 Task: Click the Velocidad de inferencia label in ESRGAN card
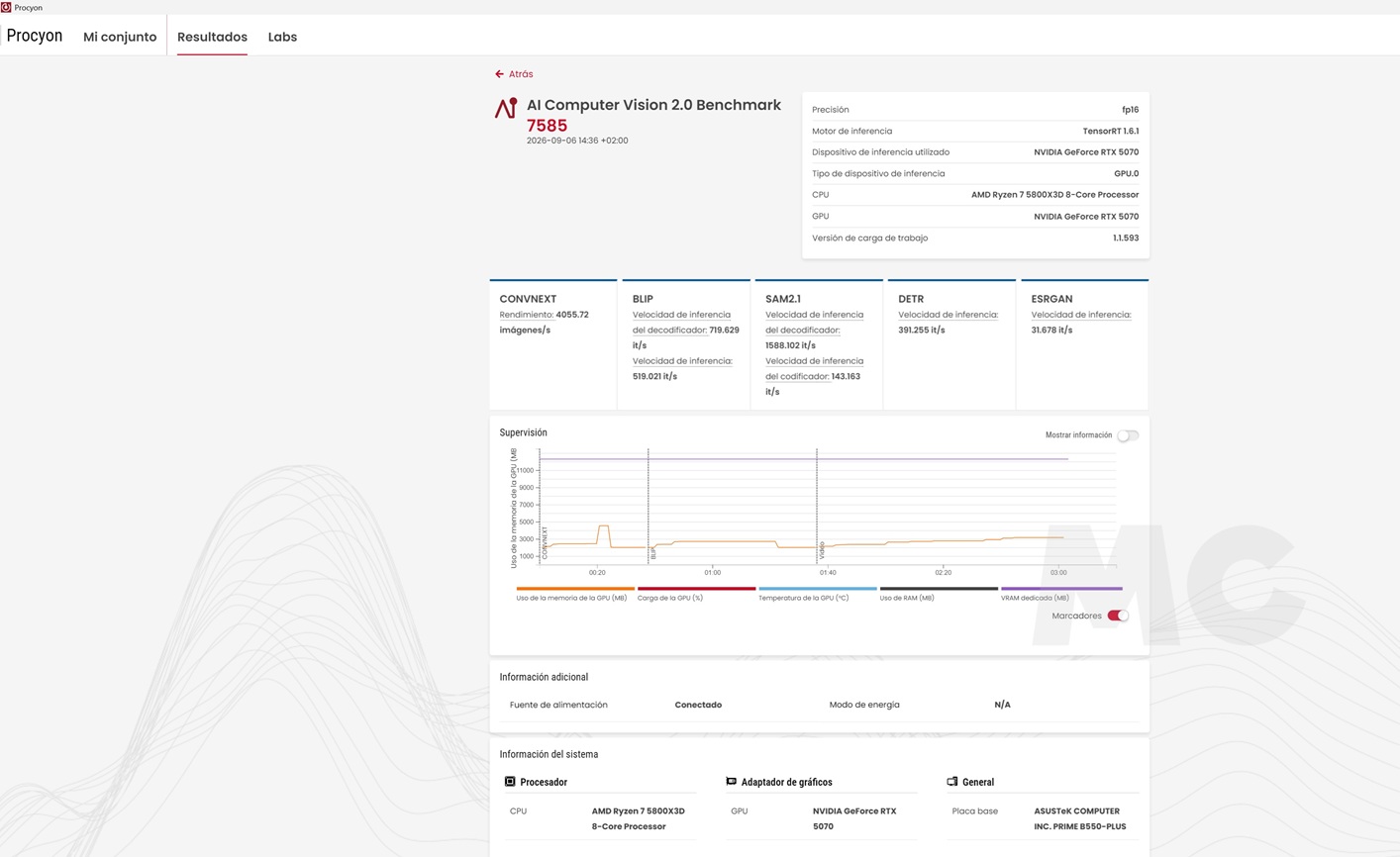pos(1080,315)
